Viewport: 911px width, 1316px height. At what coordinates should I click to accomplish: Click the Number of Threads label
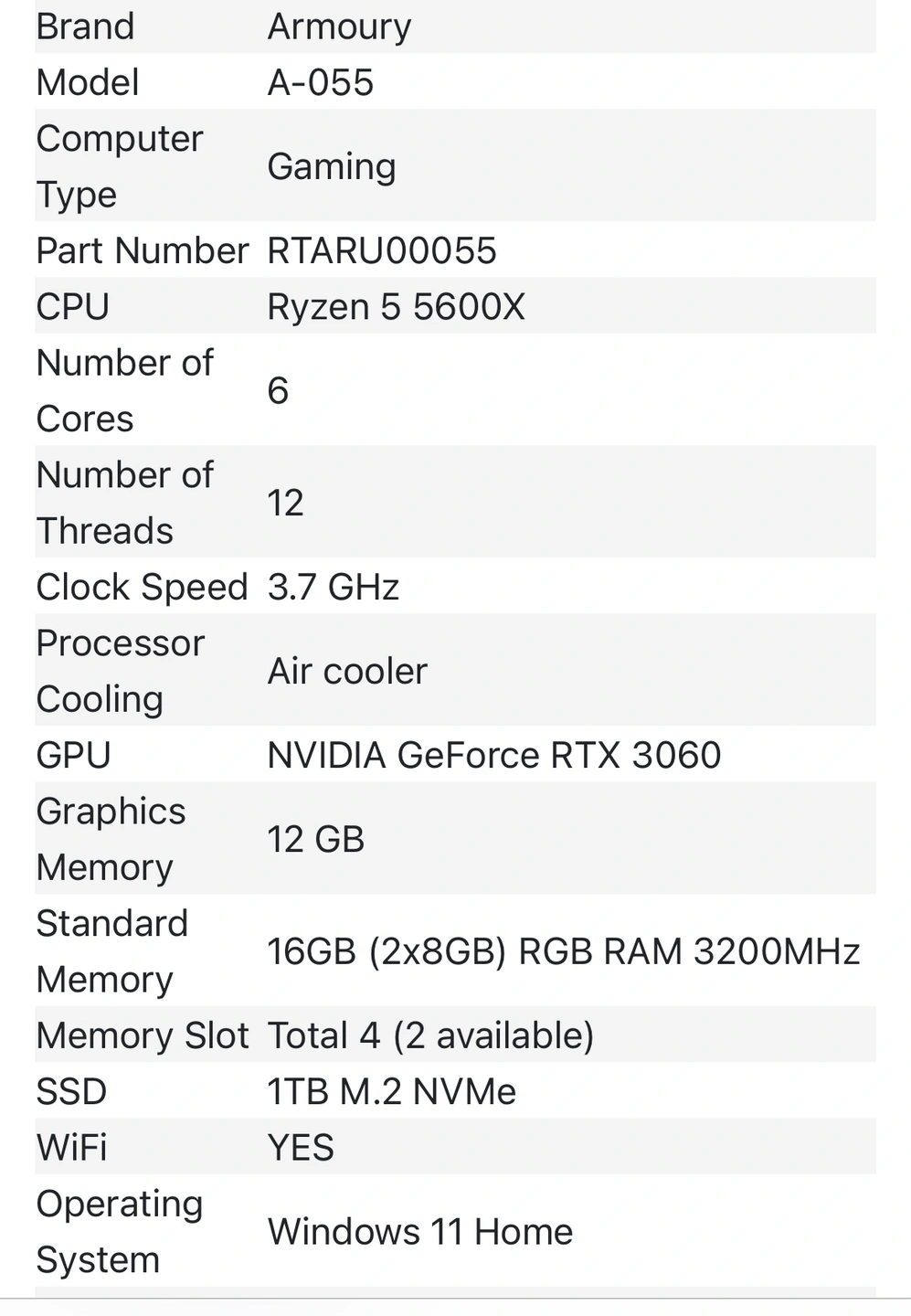[124, 503]
